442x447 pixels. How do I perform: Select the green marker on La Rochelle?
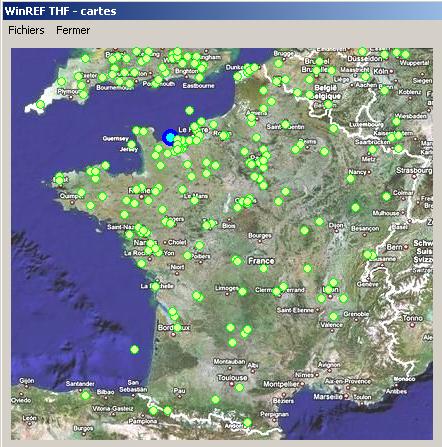pos(155,287)
